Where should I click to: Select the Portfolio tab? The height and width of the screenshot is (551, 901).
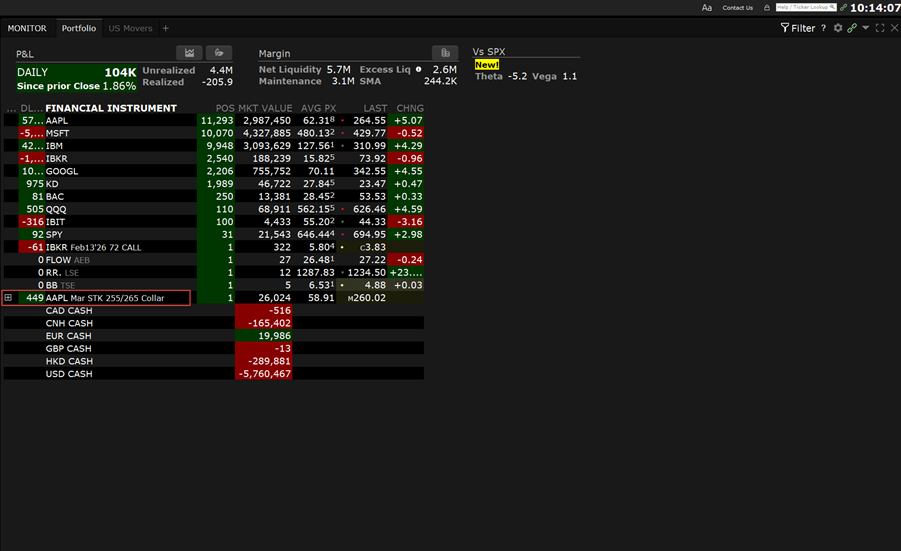79,28
